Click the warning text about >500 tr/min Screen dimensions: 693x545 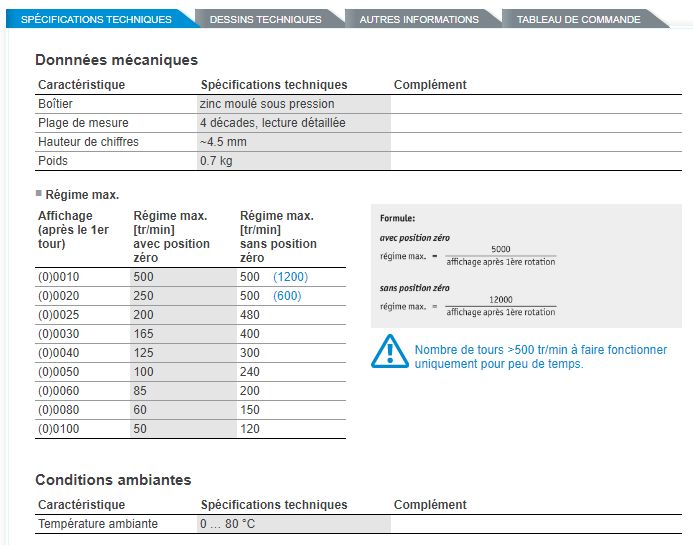(540, 357)
